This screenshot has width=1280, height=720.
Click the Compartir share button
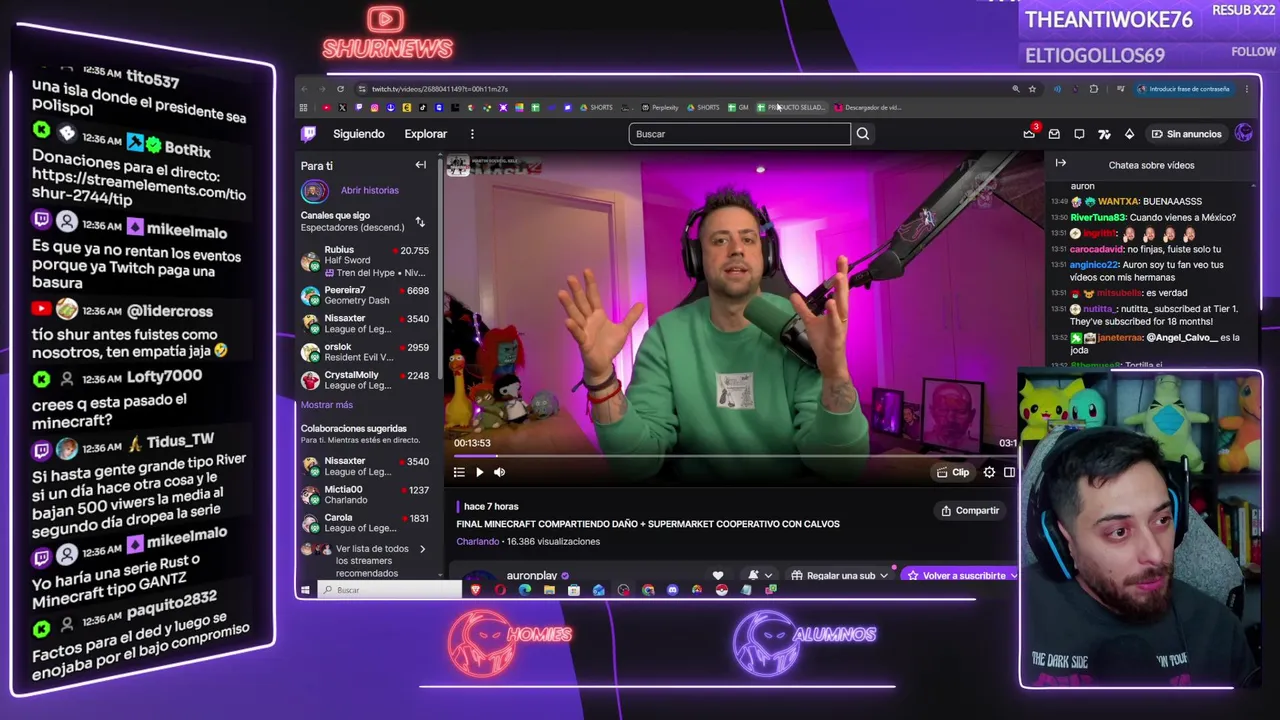[x=969, y=510]
